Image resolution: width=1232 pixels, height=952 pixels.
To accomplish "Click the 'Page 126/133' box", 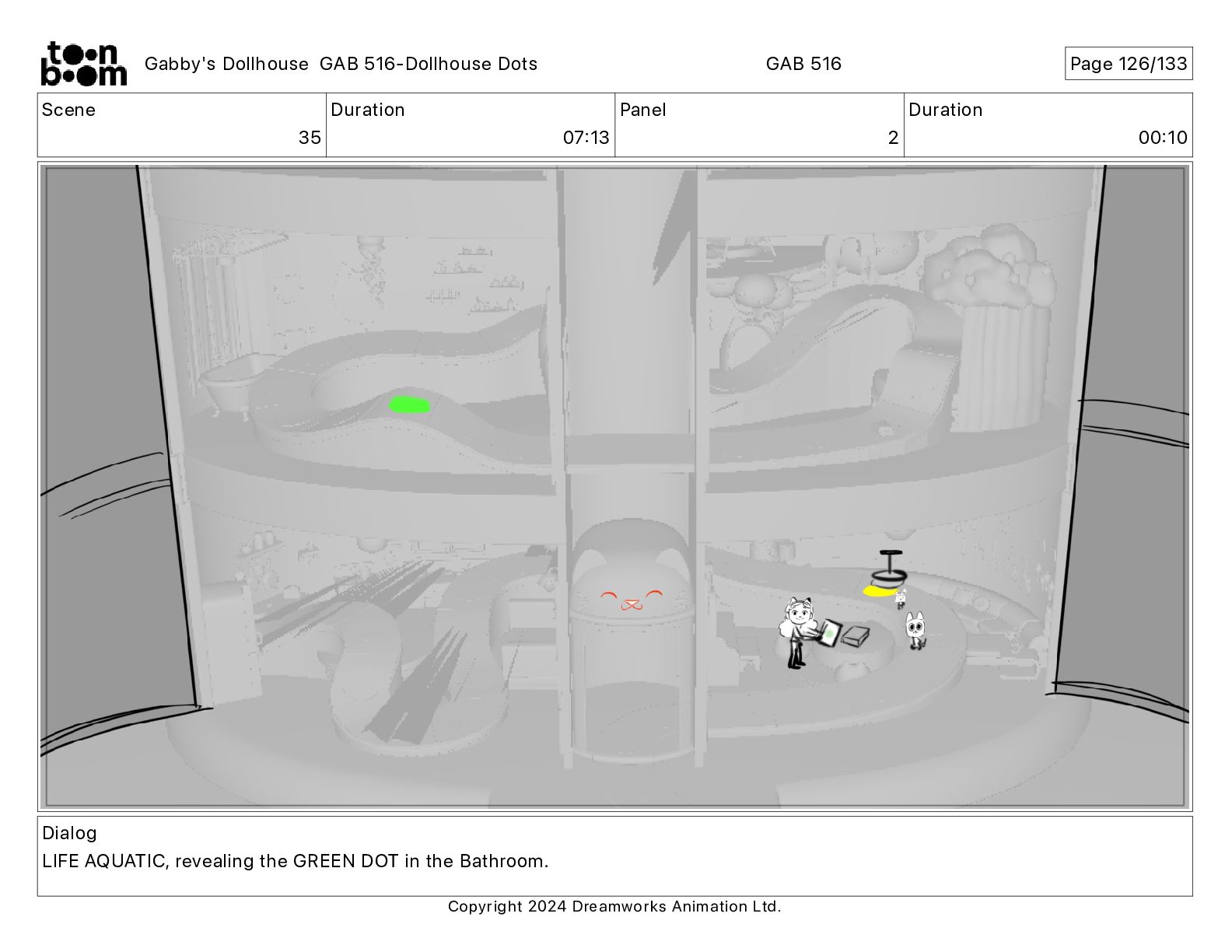I will pyautogui.click(x=1129, y=64).
